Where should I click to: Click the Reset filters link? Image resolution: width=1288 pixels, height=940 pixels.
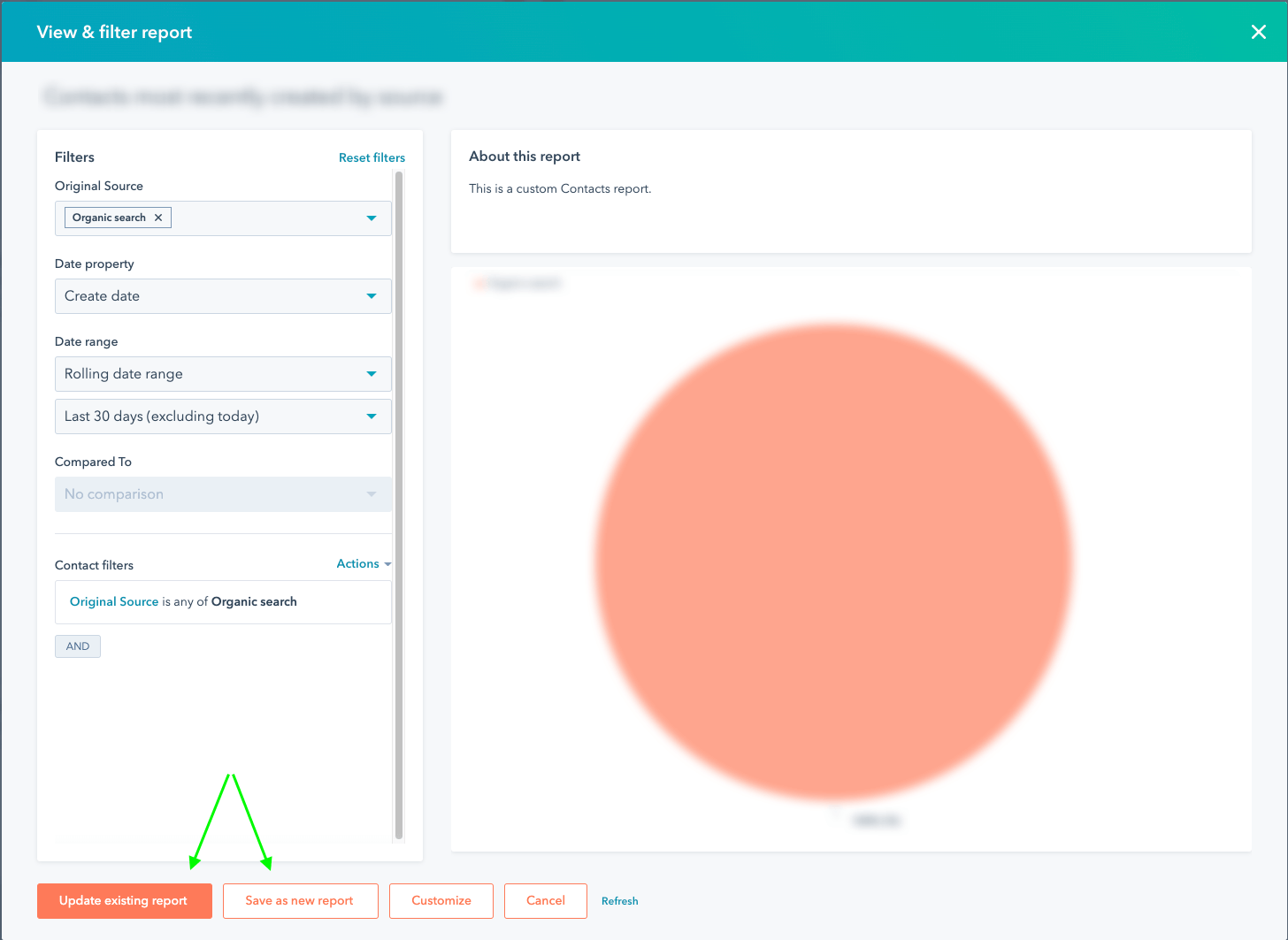pos(372,157)
